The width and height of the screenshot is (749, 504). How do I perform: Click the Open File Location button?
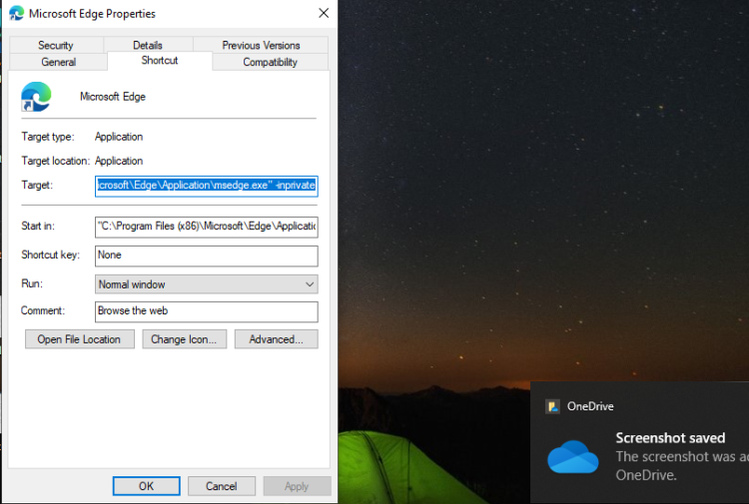(x=79, y=339)
